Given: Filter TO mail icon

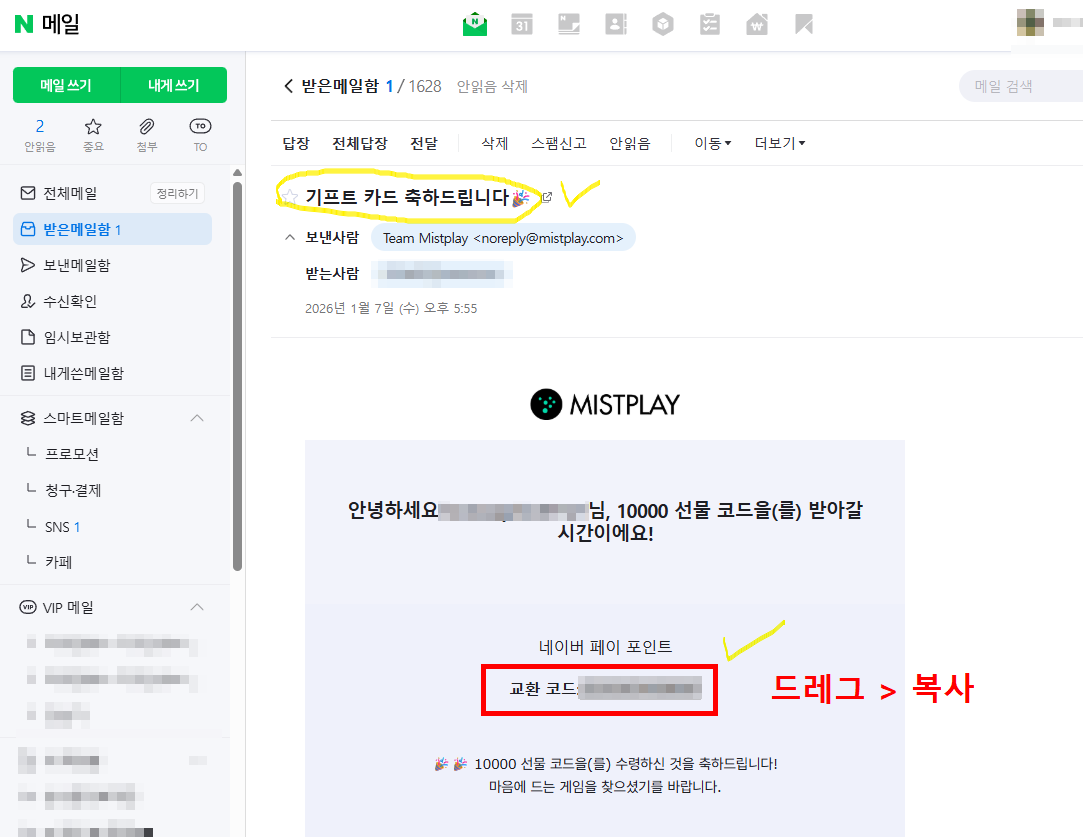Looking at the screenshot, I should 200,135.
